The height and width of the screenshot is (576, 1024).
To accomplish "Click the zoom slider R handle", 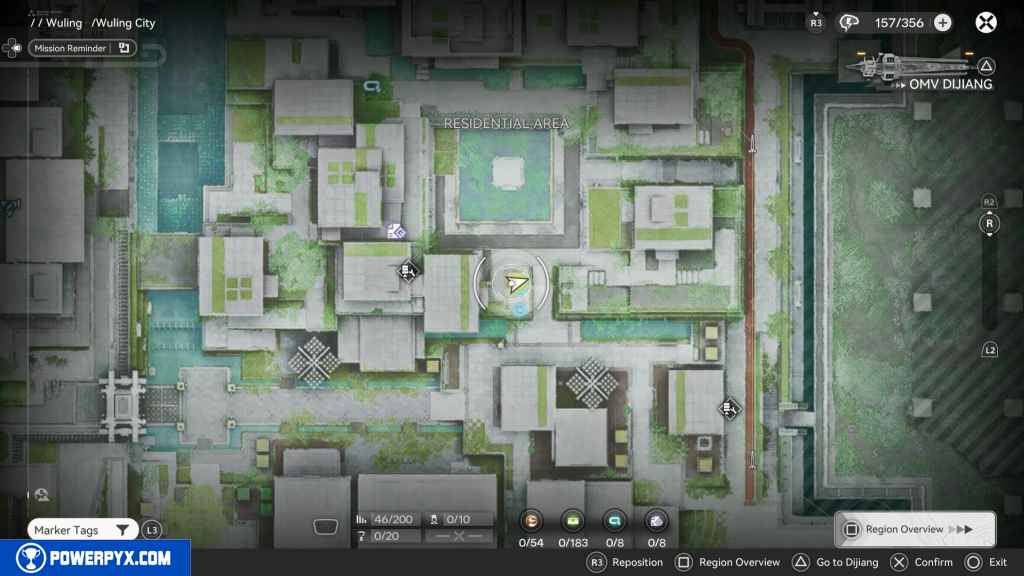I will (x=989, y=224).
